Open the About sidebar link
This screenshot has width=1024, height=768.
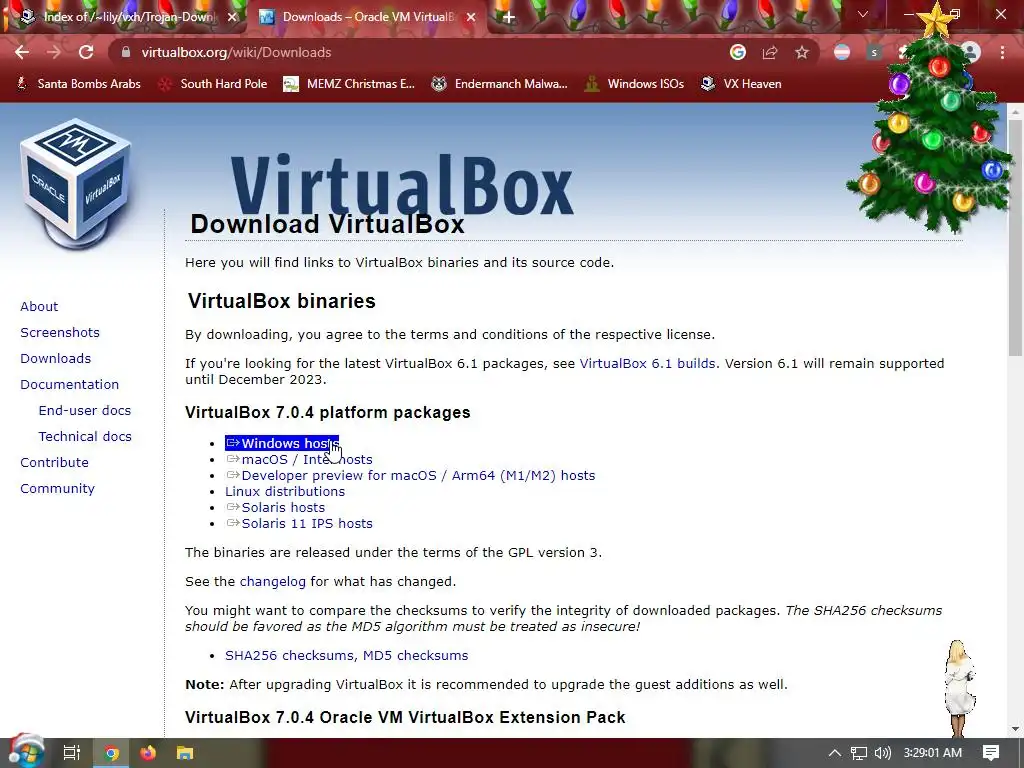point(39,306)
